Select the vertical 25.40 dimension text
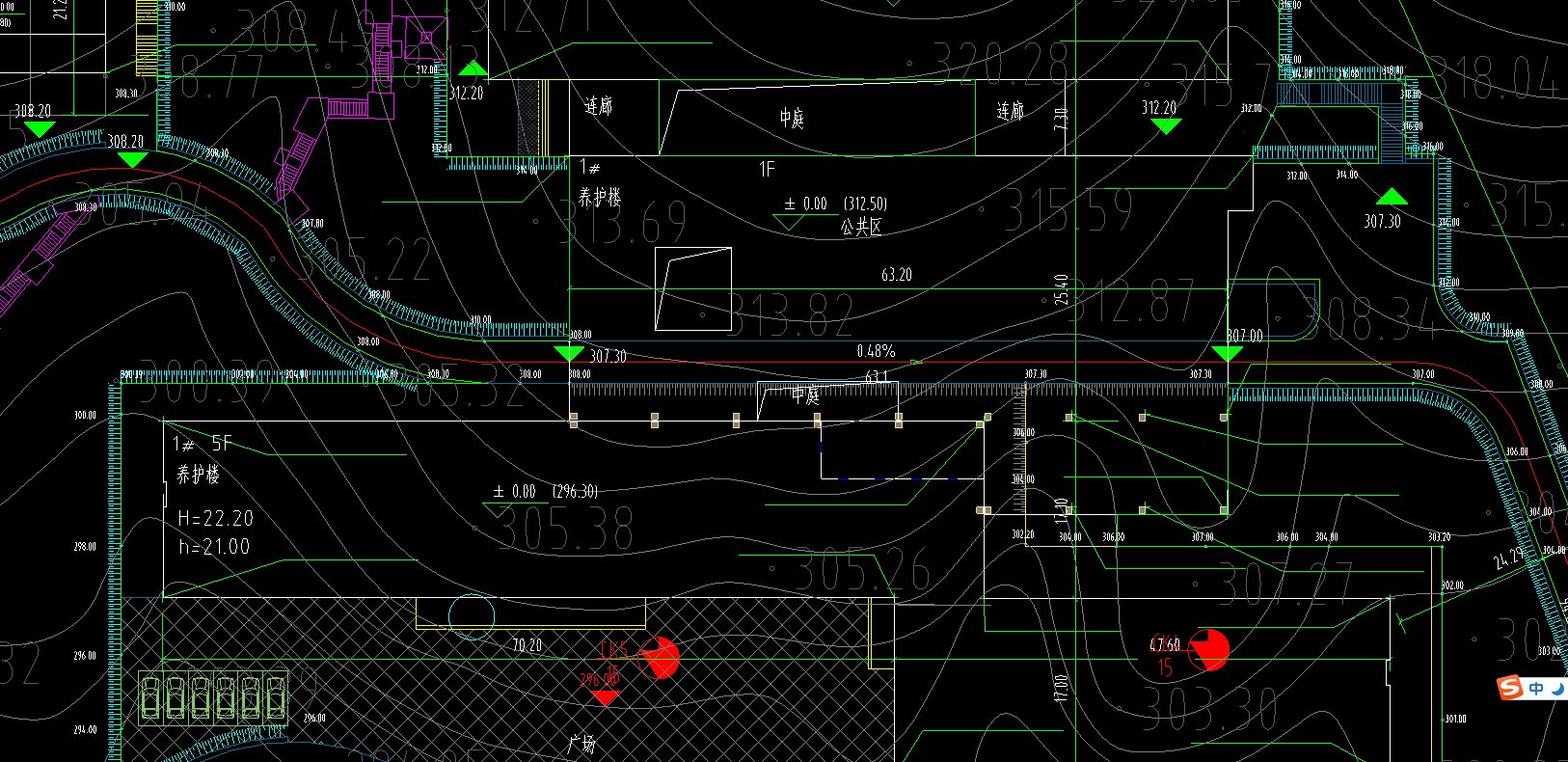Image resolution: width=1568 pixels, height=762 pixels. coord(1061,290)
